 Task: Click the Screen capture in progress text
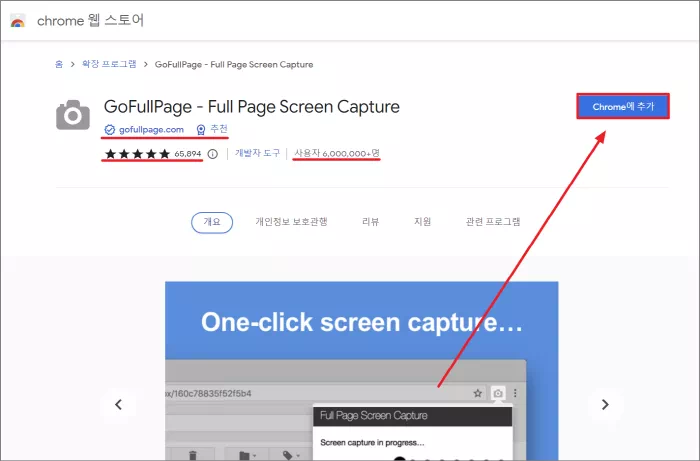coord(372,443)
